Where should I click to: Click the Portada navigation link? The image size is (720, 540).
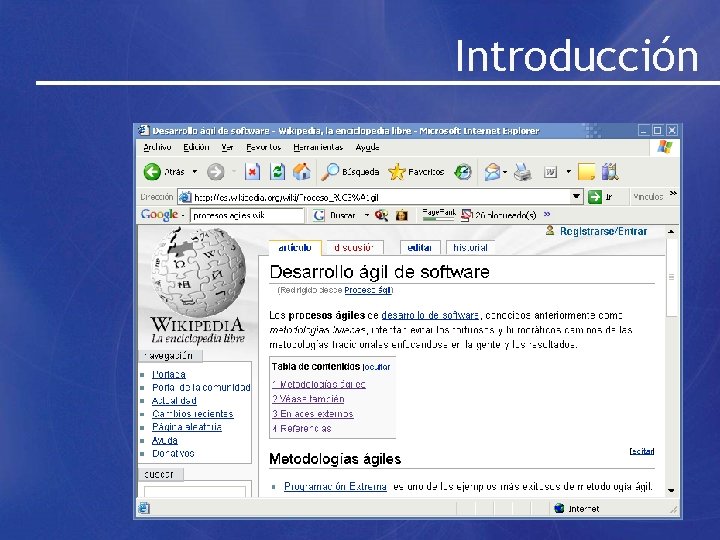pos(169,375)
